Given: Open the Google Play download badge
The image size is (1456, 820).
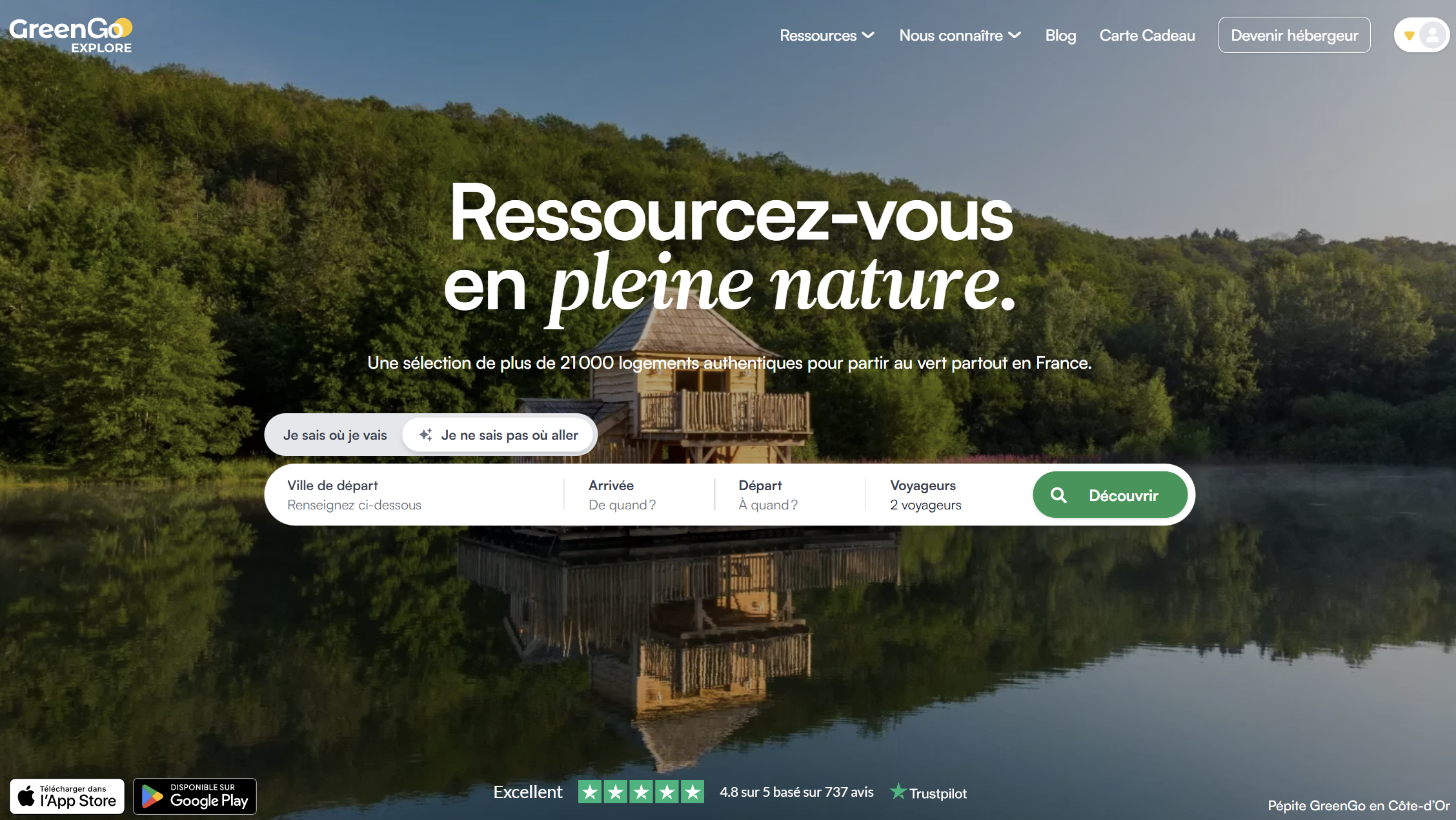Looking at the screenshot, I should coord(195,796).
